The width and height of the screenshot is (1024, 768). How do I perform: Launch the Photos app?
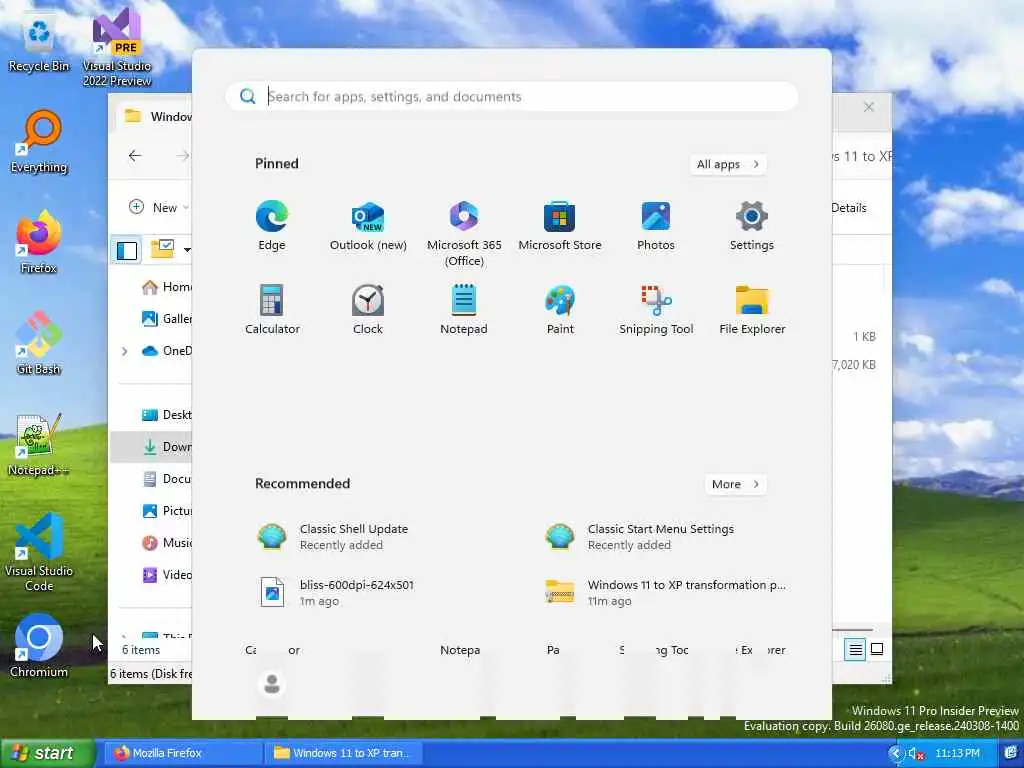pyautogui.click(x=655, y=225)
